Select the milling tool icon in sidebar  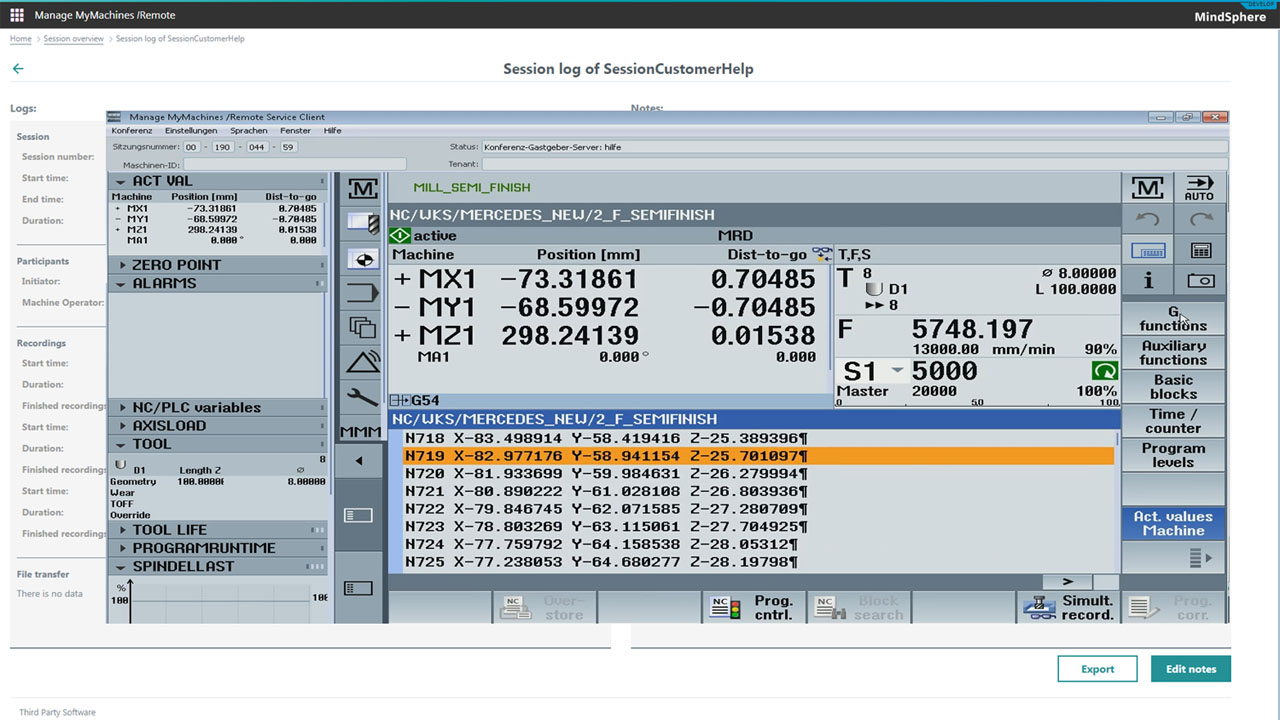tap(361, 223)
